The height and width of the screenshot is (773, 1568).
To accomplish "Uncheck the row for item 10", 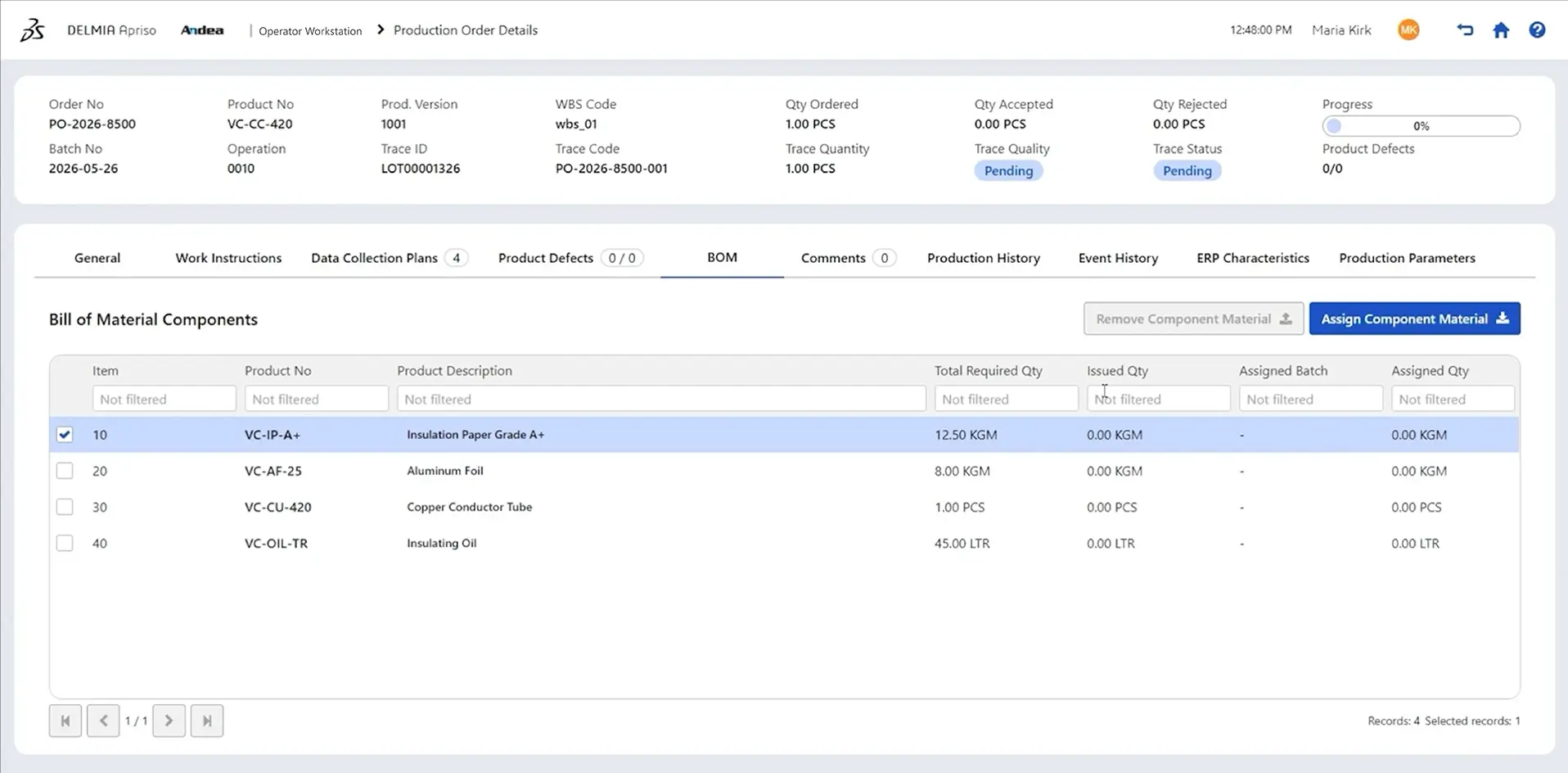I will [x=65, y=435].
